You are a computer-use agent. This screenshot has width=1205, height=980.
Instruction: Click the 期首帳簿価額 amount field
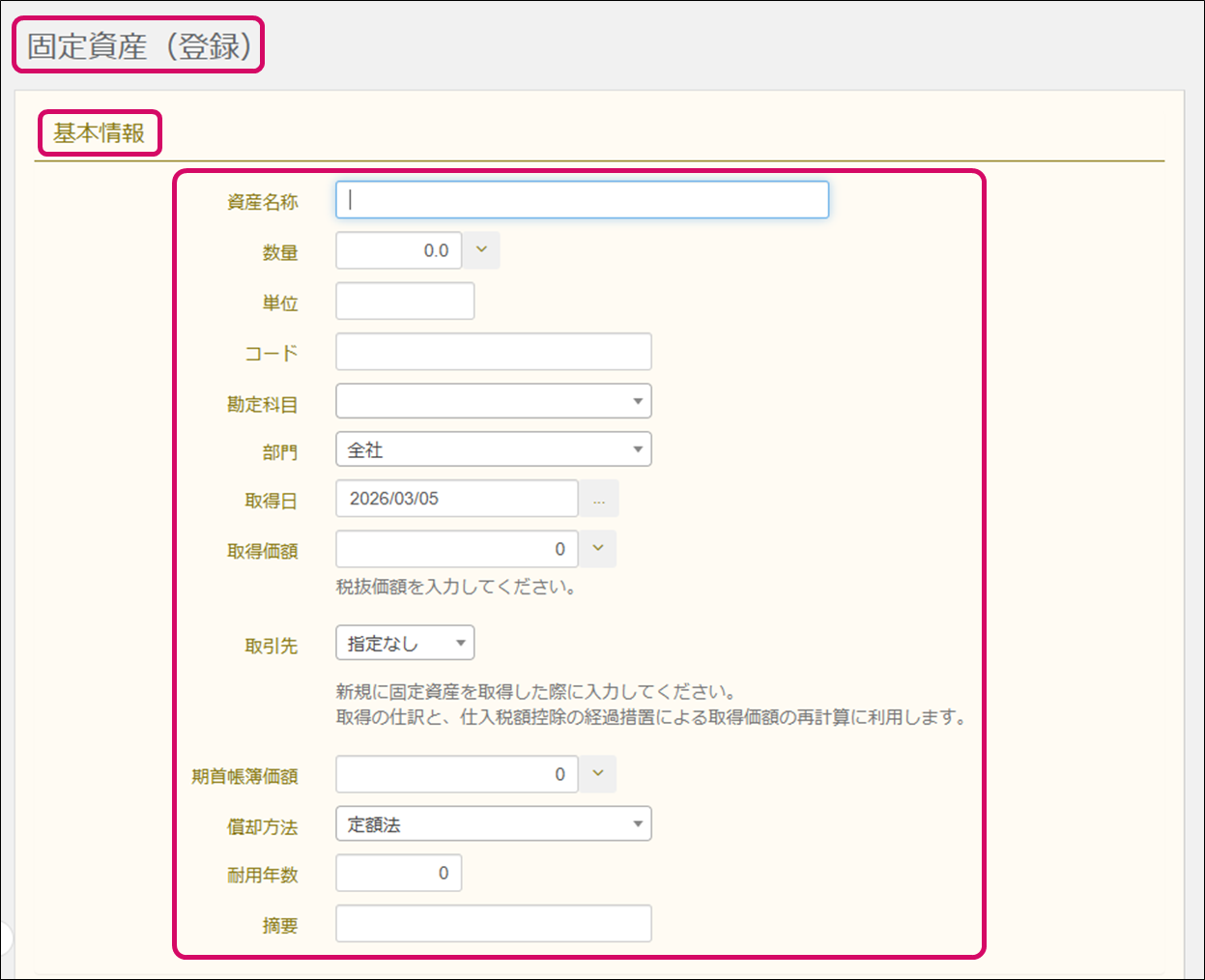point(456,774)
